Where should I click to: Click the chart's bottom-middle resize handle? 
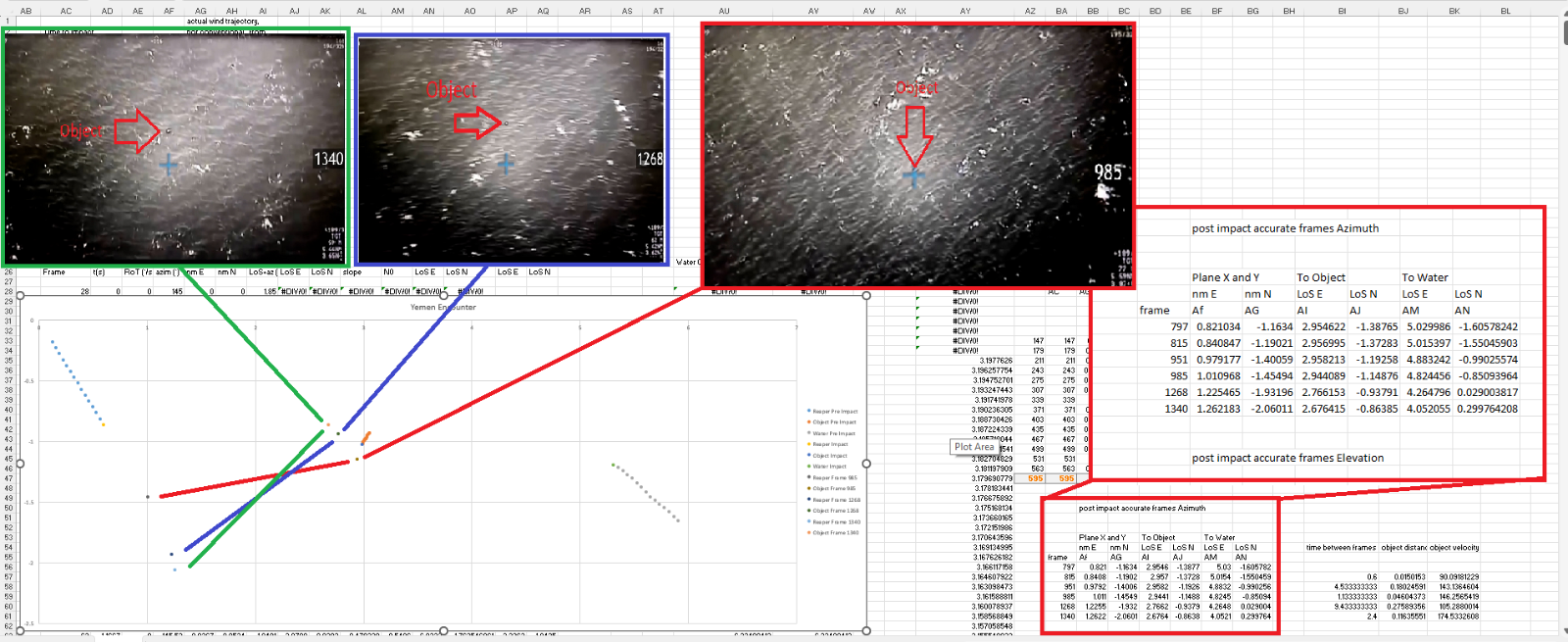443,631
